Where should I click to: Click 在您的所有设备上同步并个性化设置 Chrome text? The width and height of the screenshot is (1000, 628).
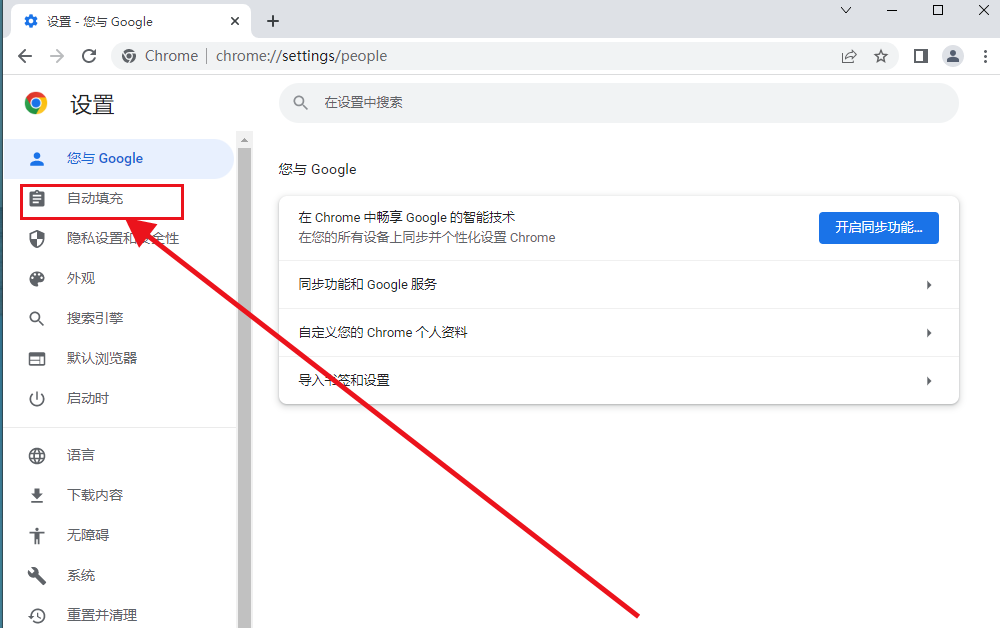coord(427,238)
